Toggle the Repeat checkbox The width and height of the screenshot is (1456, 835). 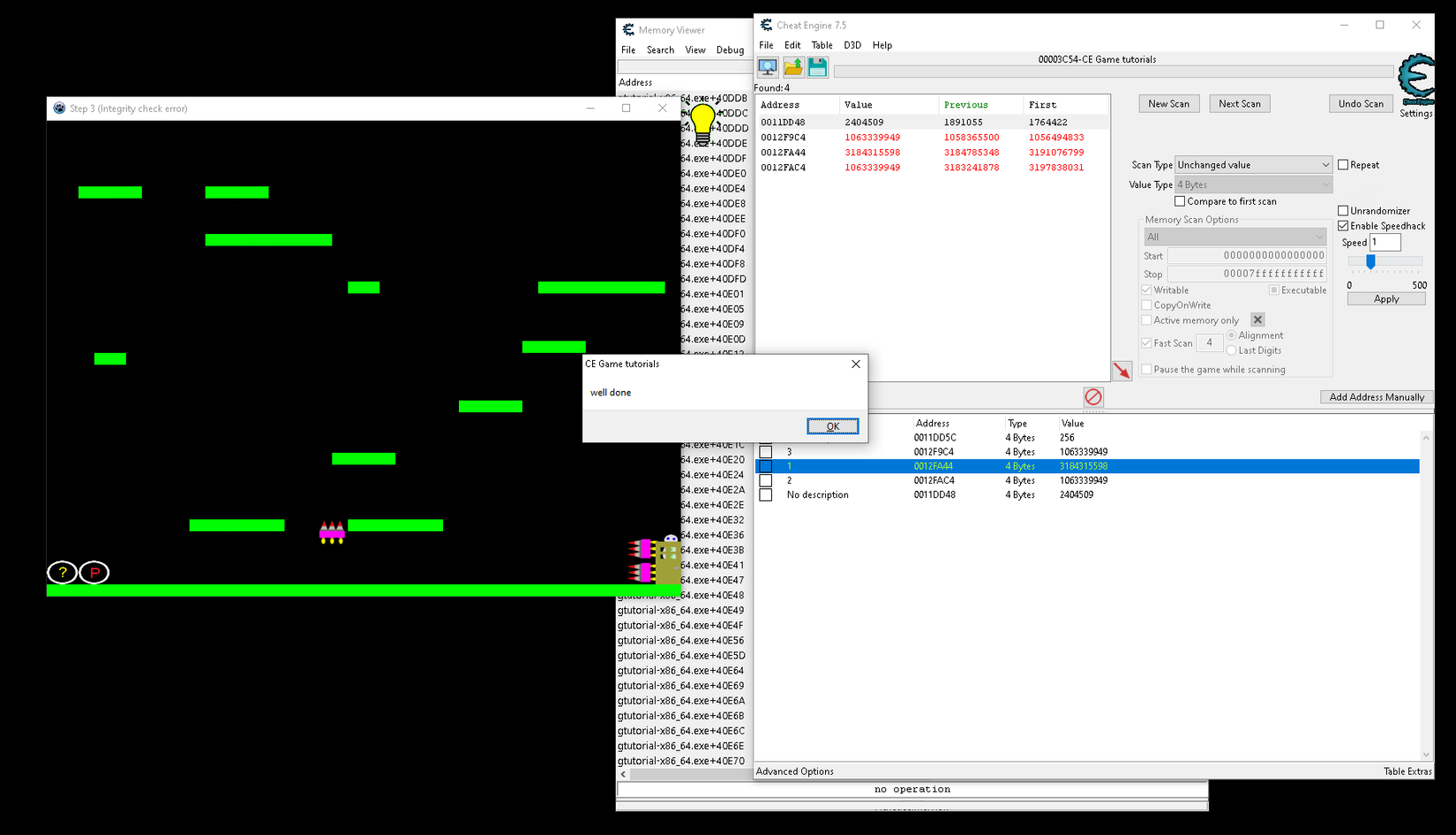pos(1343,165)
